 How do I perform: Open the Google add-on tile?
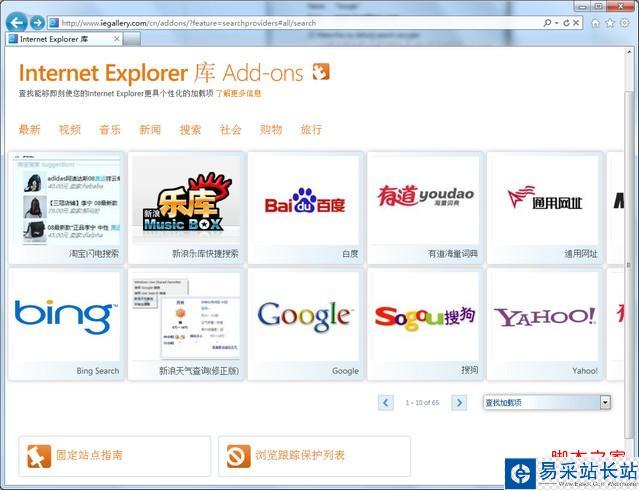[305, 324]
